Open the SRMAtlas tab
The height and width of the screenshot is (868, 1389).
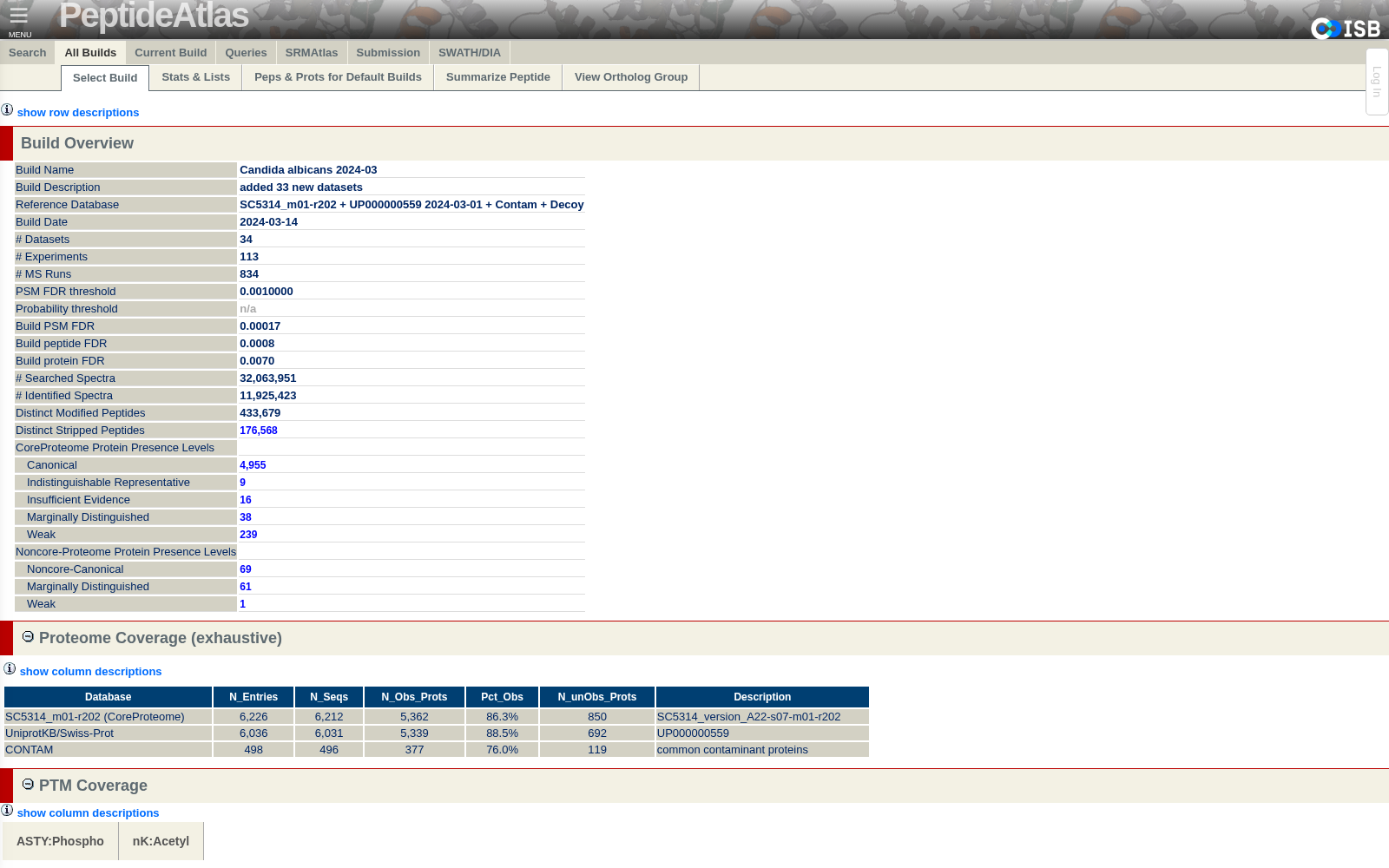click(x=312, y=53)
